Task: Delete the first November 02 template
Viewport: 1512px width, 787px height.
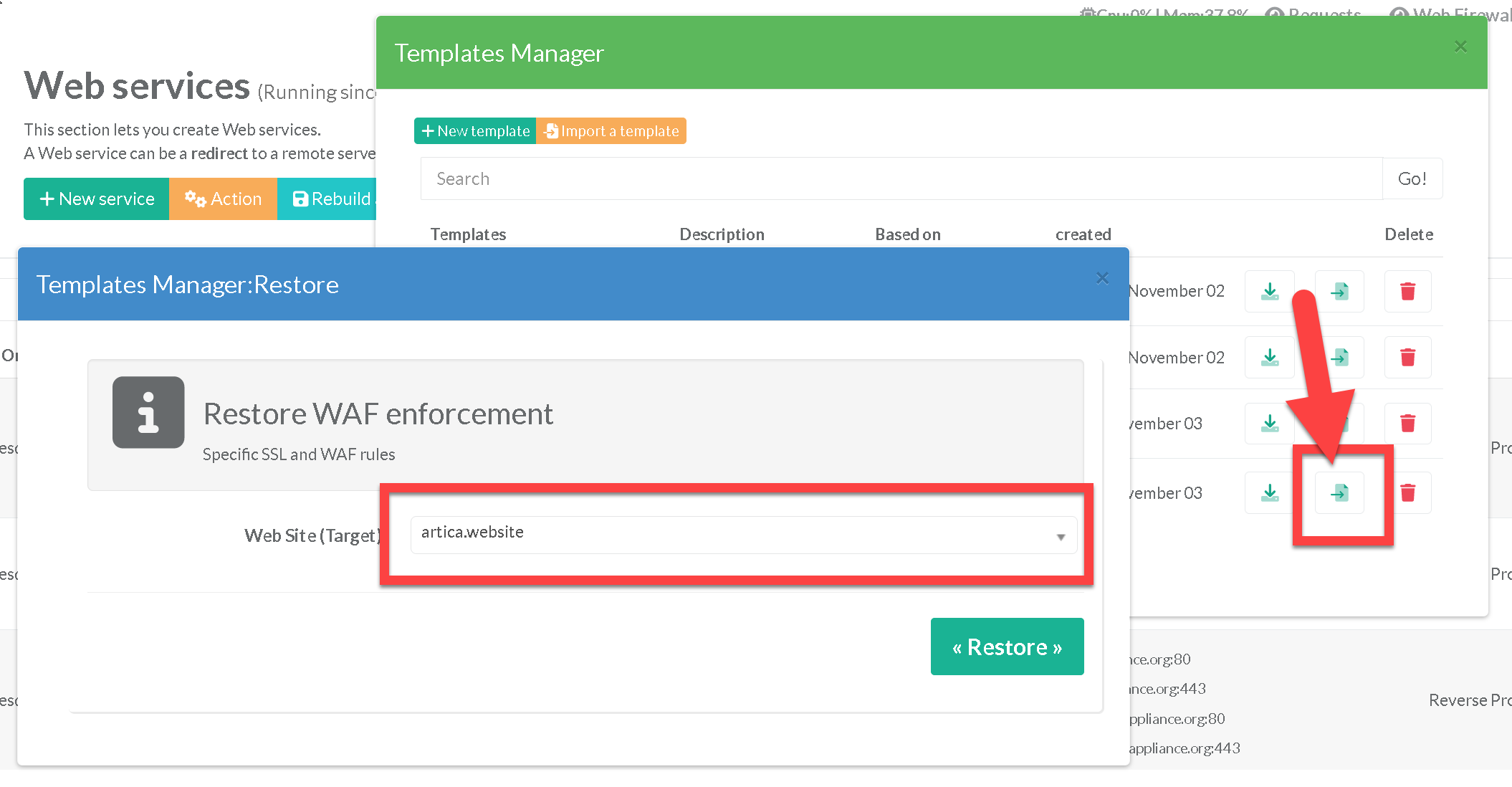Action: click(x=1407, y=291)
